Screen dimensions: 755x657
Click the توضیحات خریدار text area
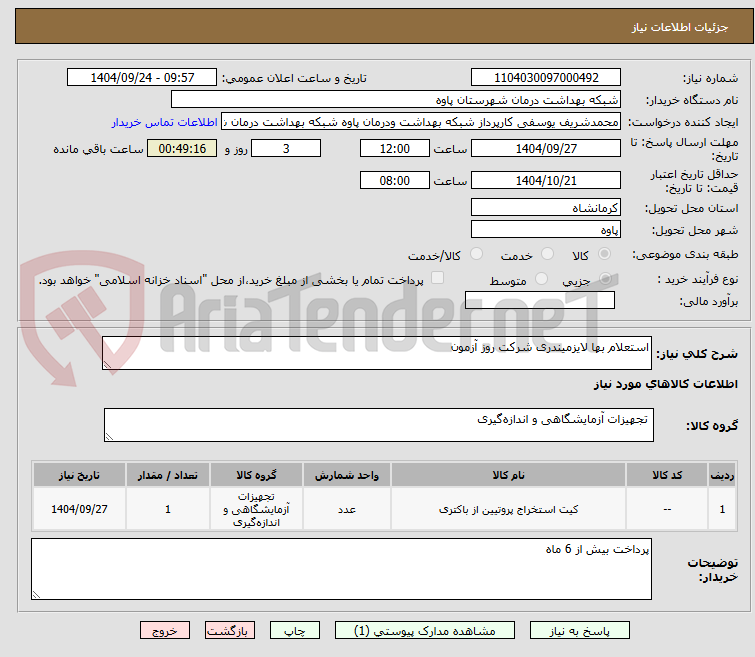point(341,569)
